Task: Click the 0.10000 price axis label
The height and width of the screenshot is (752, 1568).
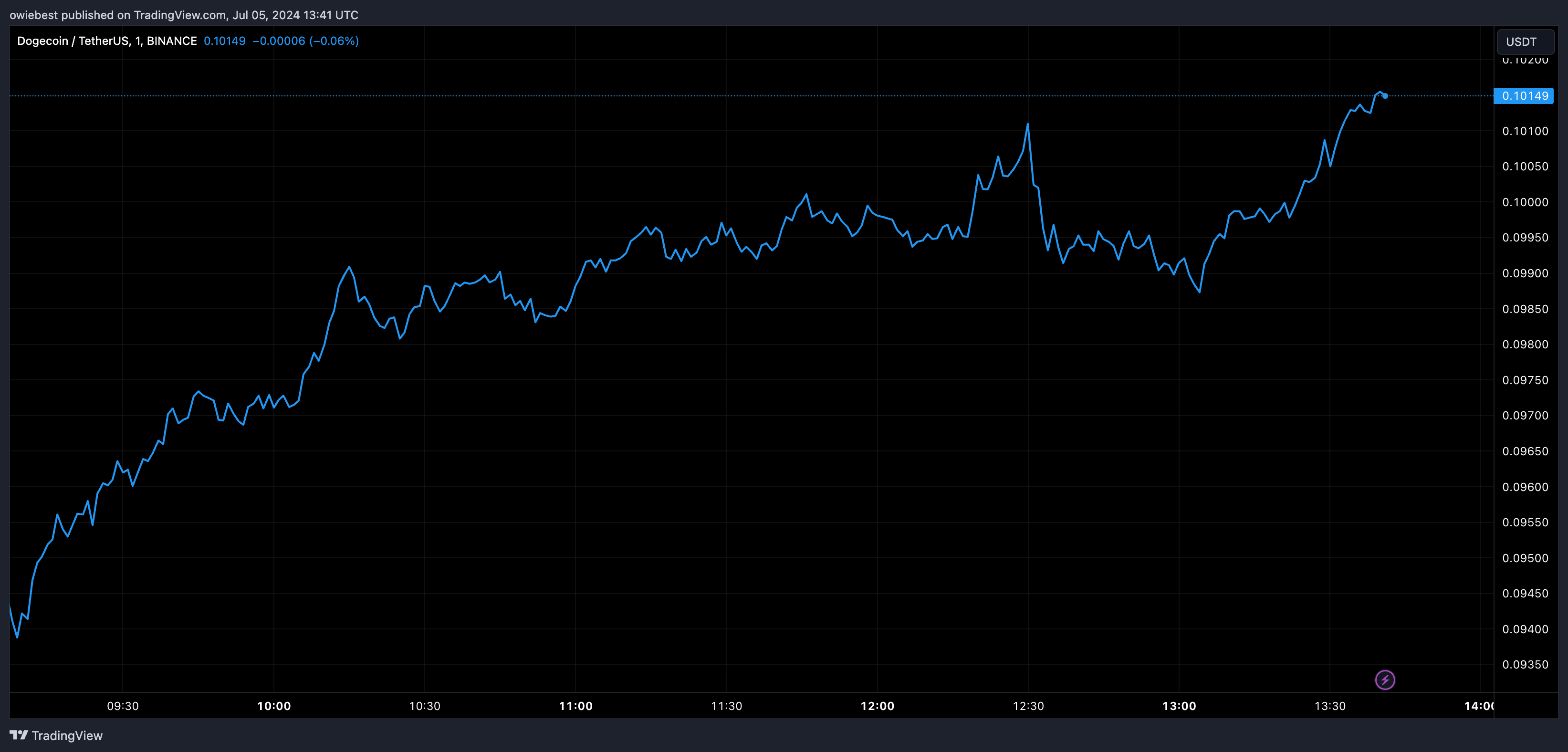Action: tap(1525, 202)
